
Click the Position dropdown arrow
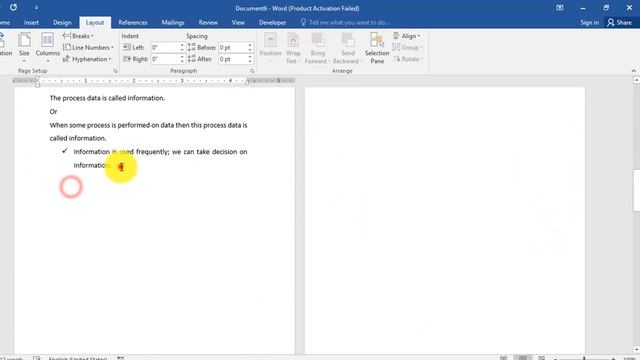pyautogui.click(x=270, y=61)
